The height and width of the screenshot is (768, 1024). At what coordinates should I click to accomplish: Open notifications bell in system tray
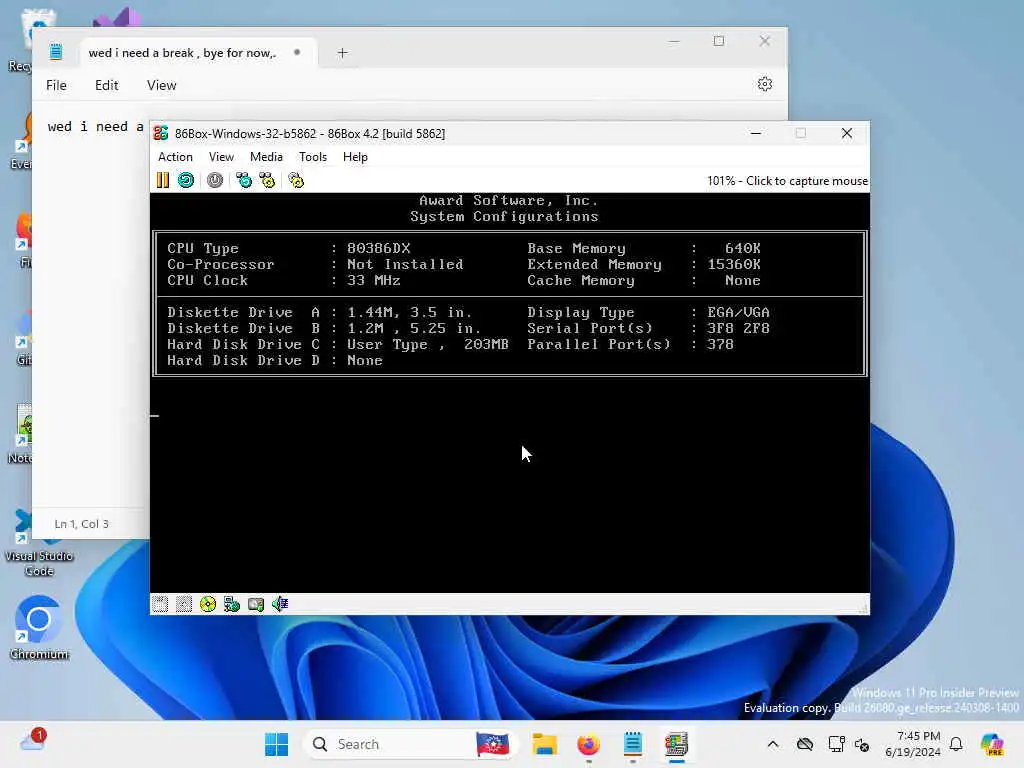956,744
